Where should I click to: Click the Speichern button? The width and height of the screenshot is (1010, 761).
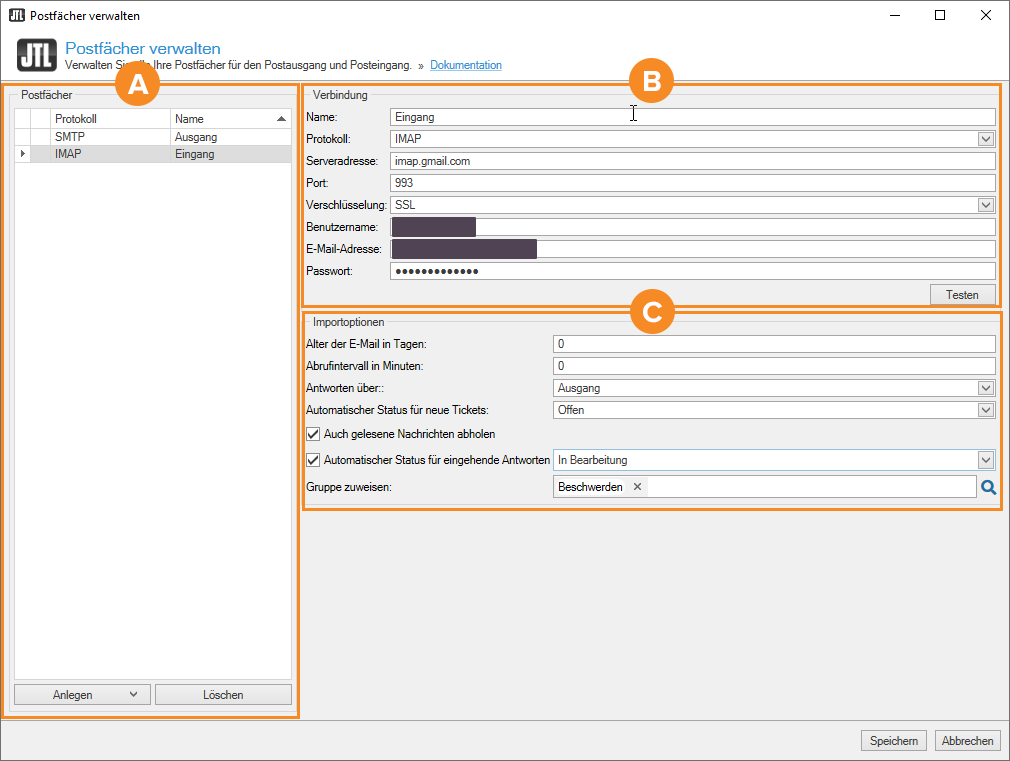coord(893,741)
